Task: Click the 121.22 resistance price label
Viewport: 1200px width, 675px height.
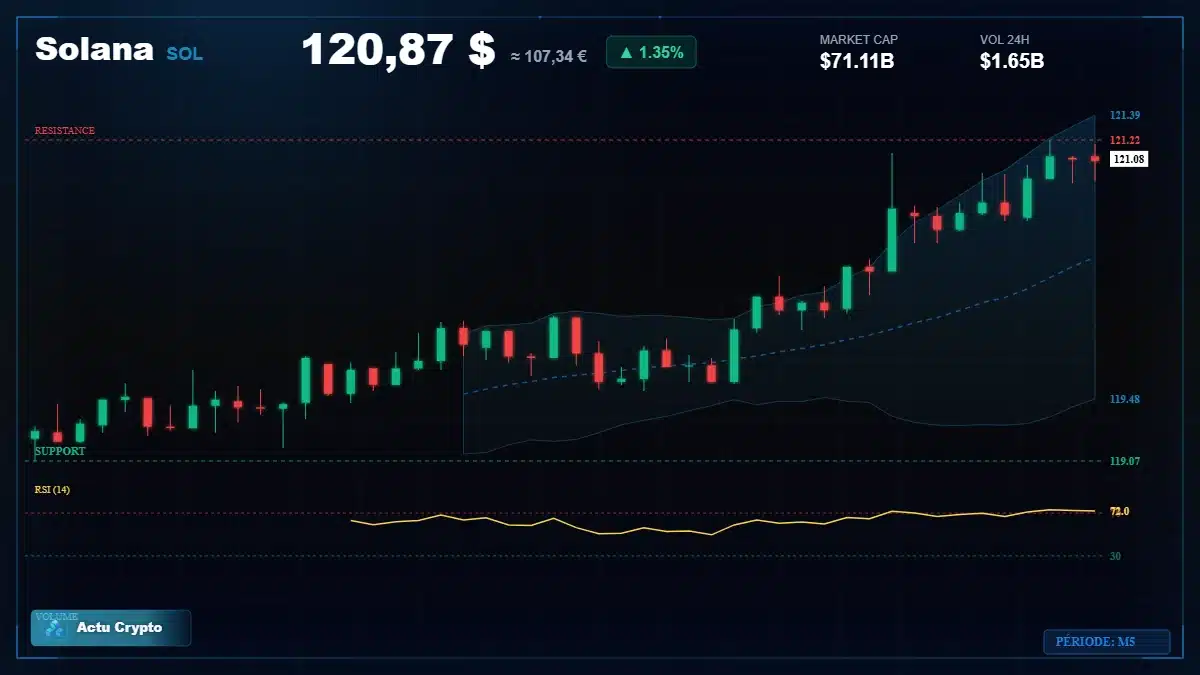Action: click(1125, 140)
